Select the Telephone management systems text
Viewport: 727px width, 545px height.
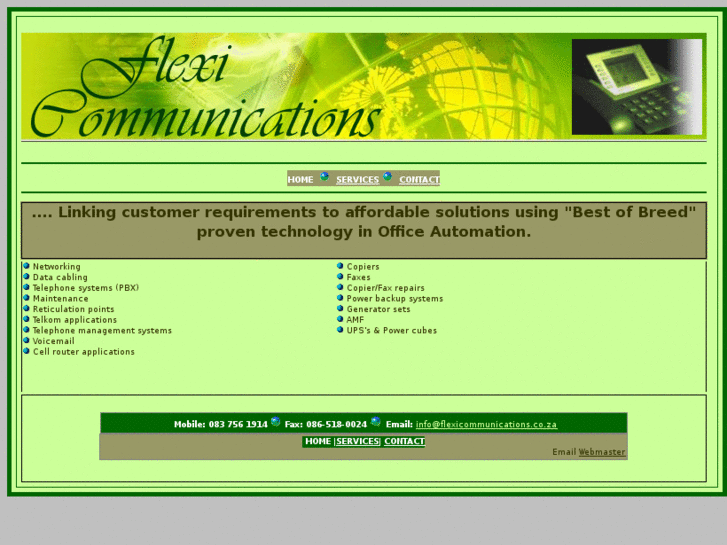[x=102, y=331]
